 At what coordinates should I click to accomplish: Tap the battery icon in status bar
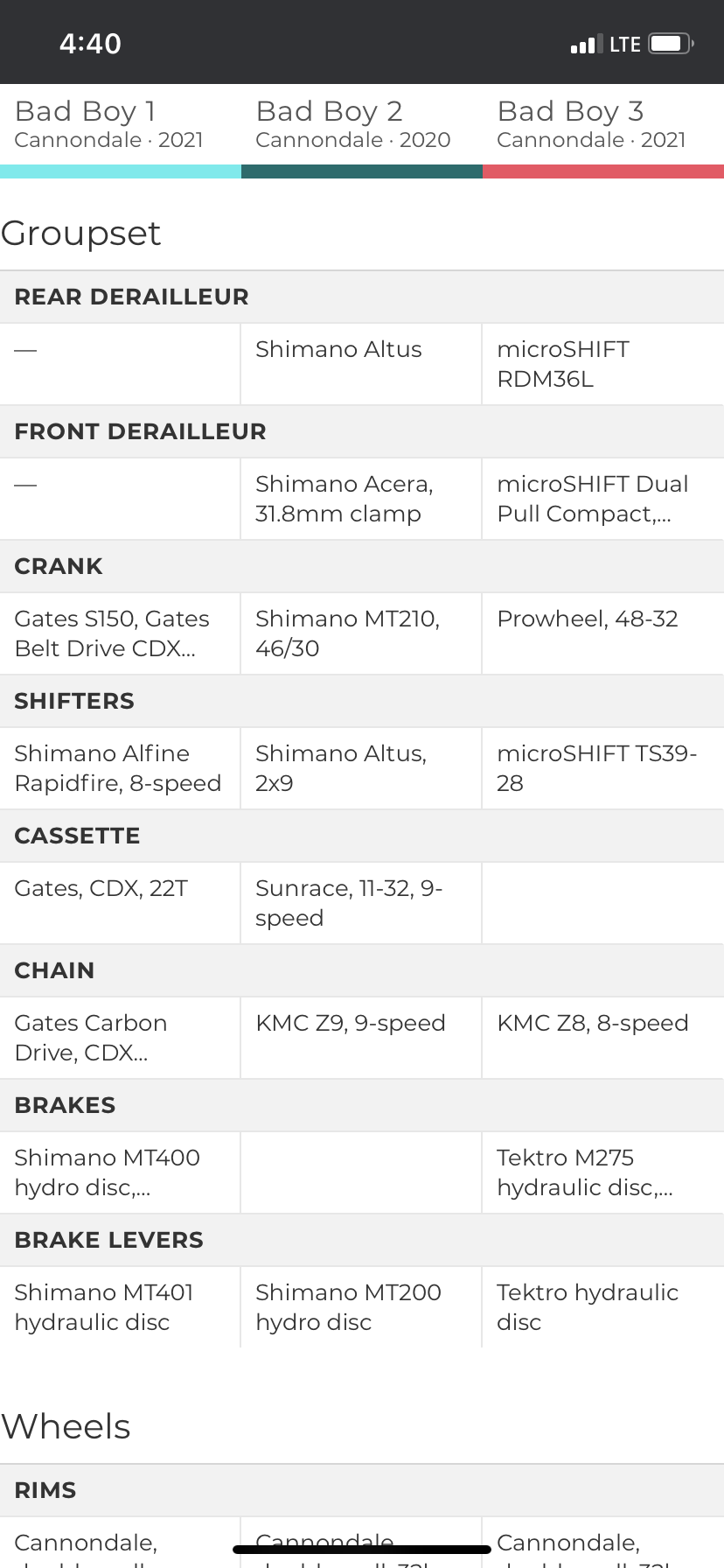672,44
